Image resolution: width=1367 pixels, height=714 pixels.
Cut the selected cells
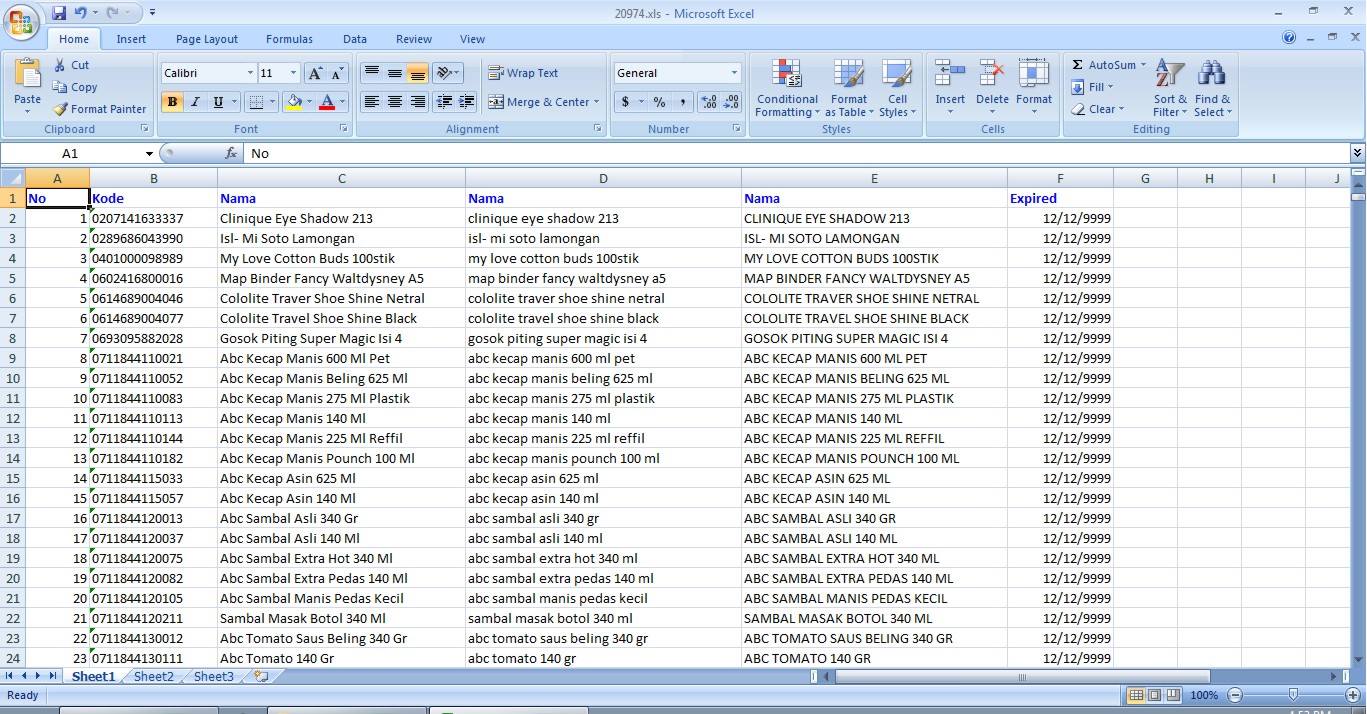[70, 65]
